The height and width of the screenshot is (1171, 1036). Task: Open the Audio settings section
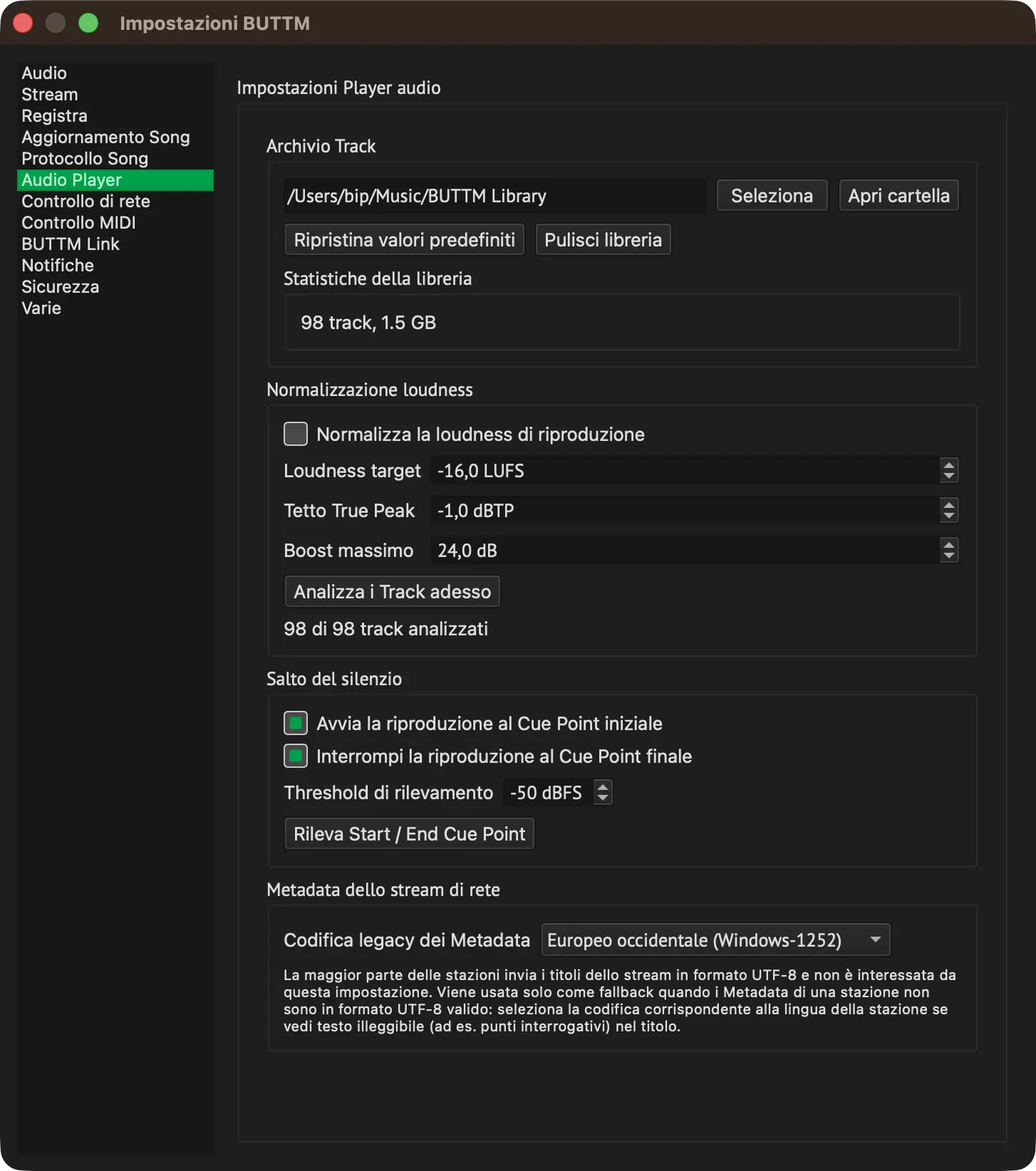click(115, 73)
